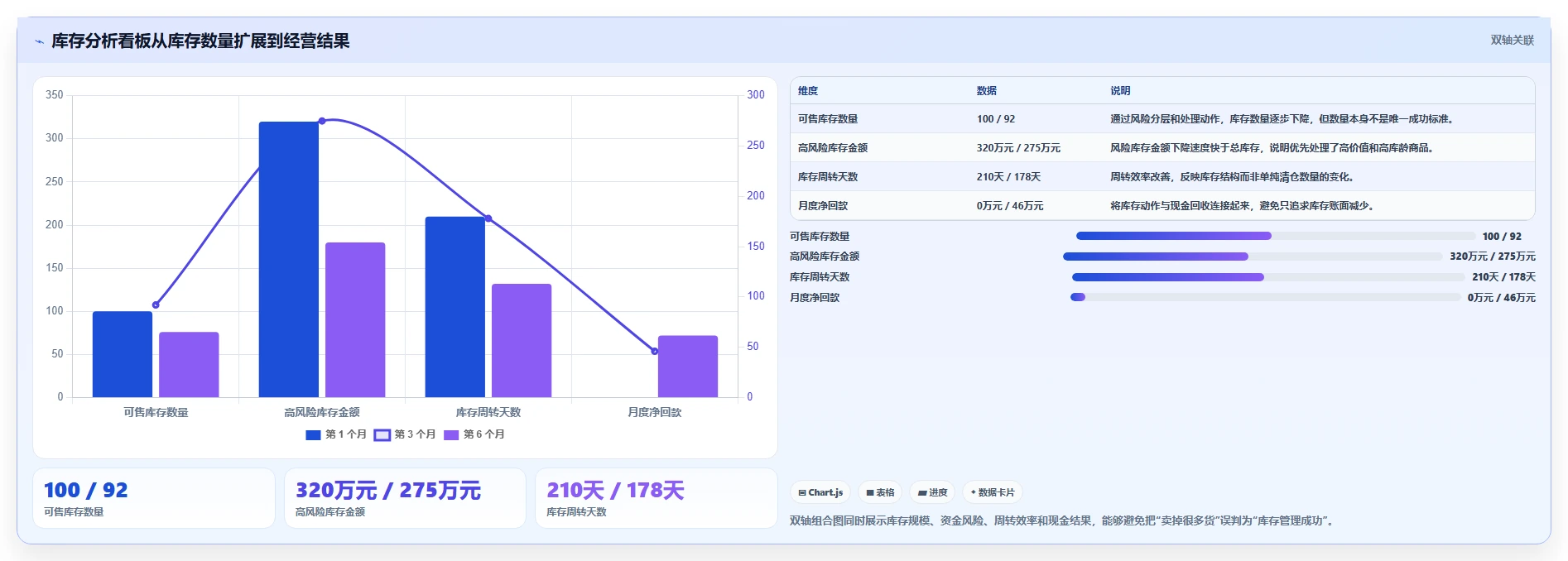This screenshot has height=561, width=1568.
Task: Click the 可售库存数量 table row label
Action: 828,119
